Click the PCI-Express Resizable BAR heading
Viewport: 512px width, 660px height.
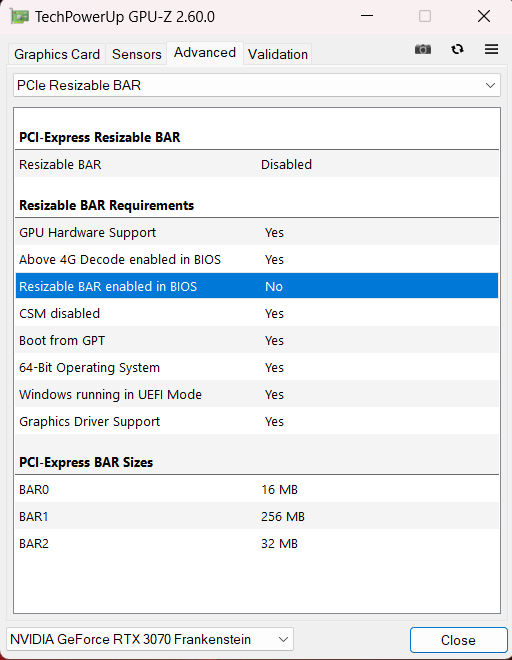(100, 138)
